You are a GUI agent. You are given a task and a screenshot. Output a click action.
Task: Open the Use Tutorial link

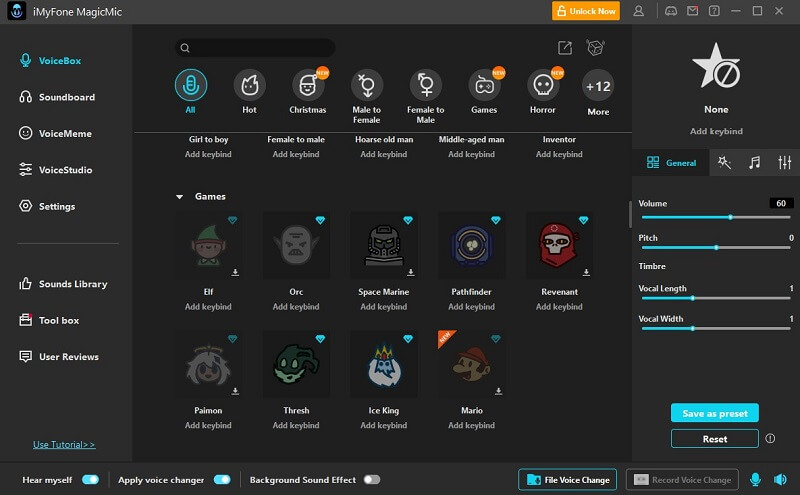click(x=64, y=444)
